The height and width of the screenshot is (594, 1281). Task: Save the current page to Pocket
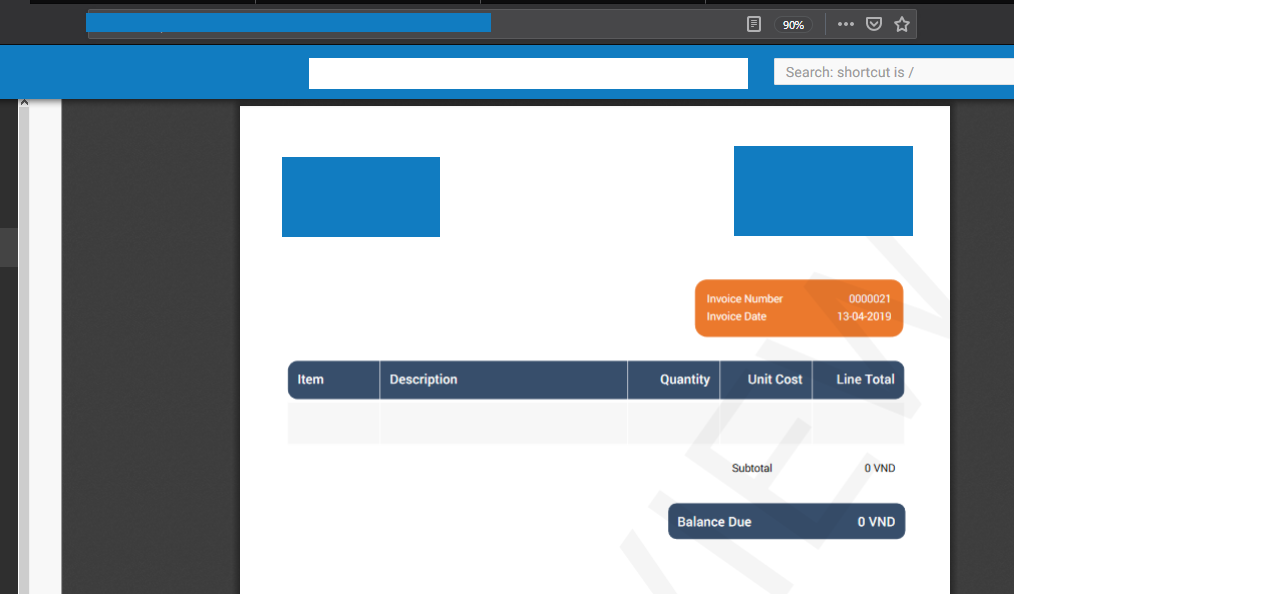pyautogui.click(x=873, y=23)
